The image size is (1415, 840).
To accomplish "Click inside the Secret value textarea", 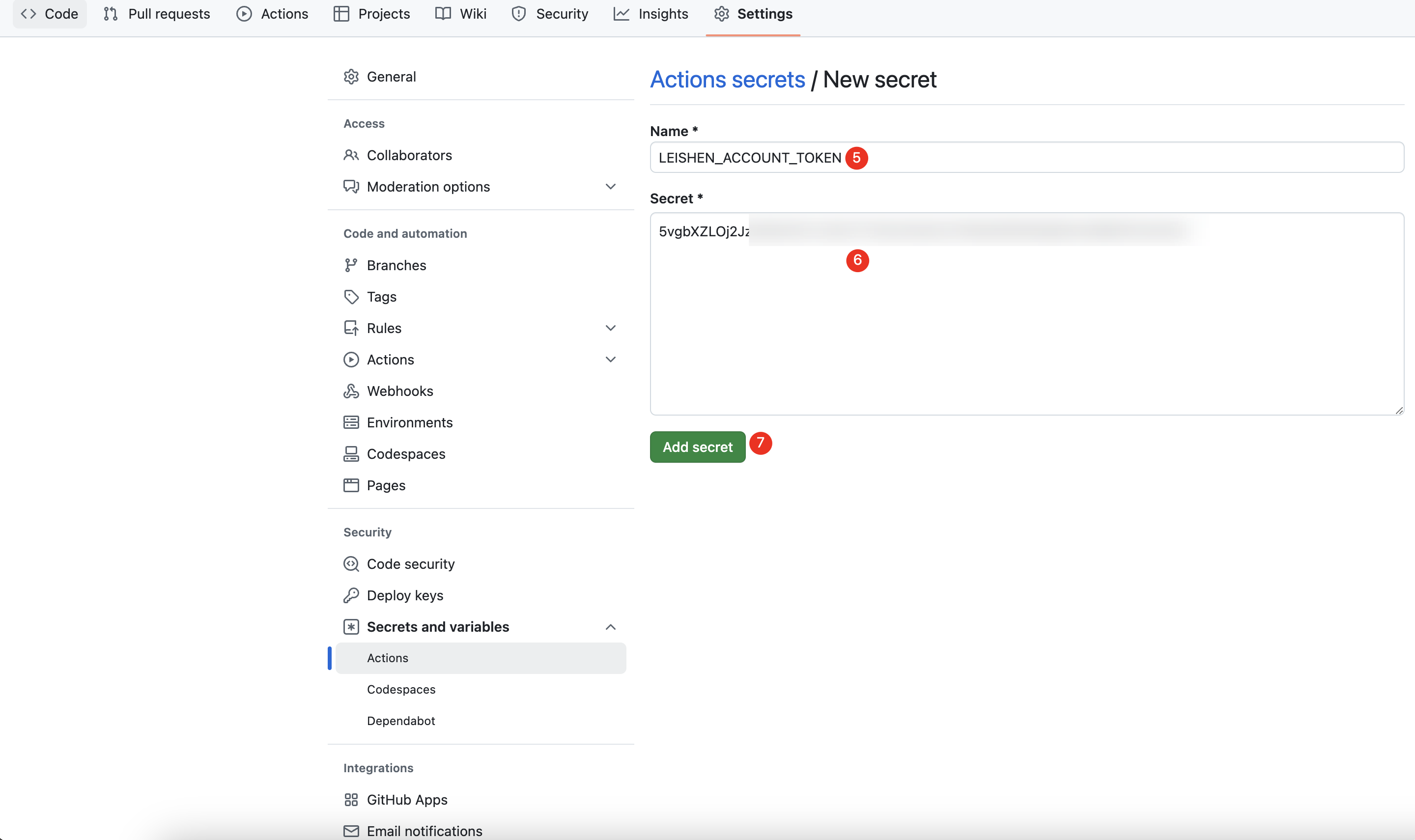I will point(1027,314).
